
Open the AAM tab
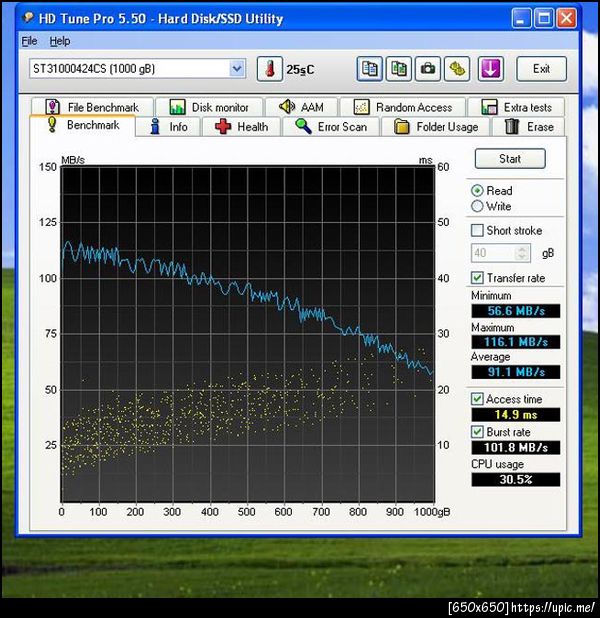(302, 107)
